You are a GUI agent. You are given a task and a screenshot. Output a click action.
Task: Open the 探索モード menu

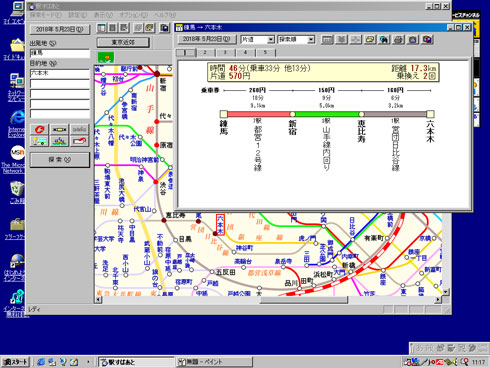(x=46, y=15)
